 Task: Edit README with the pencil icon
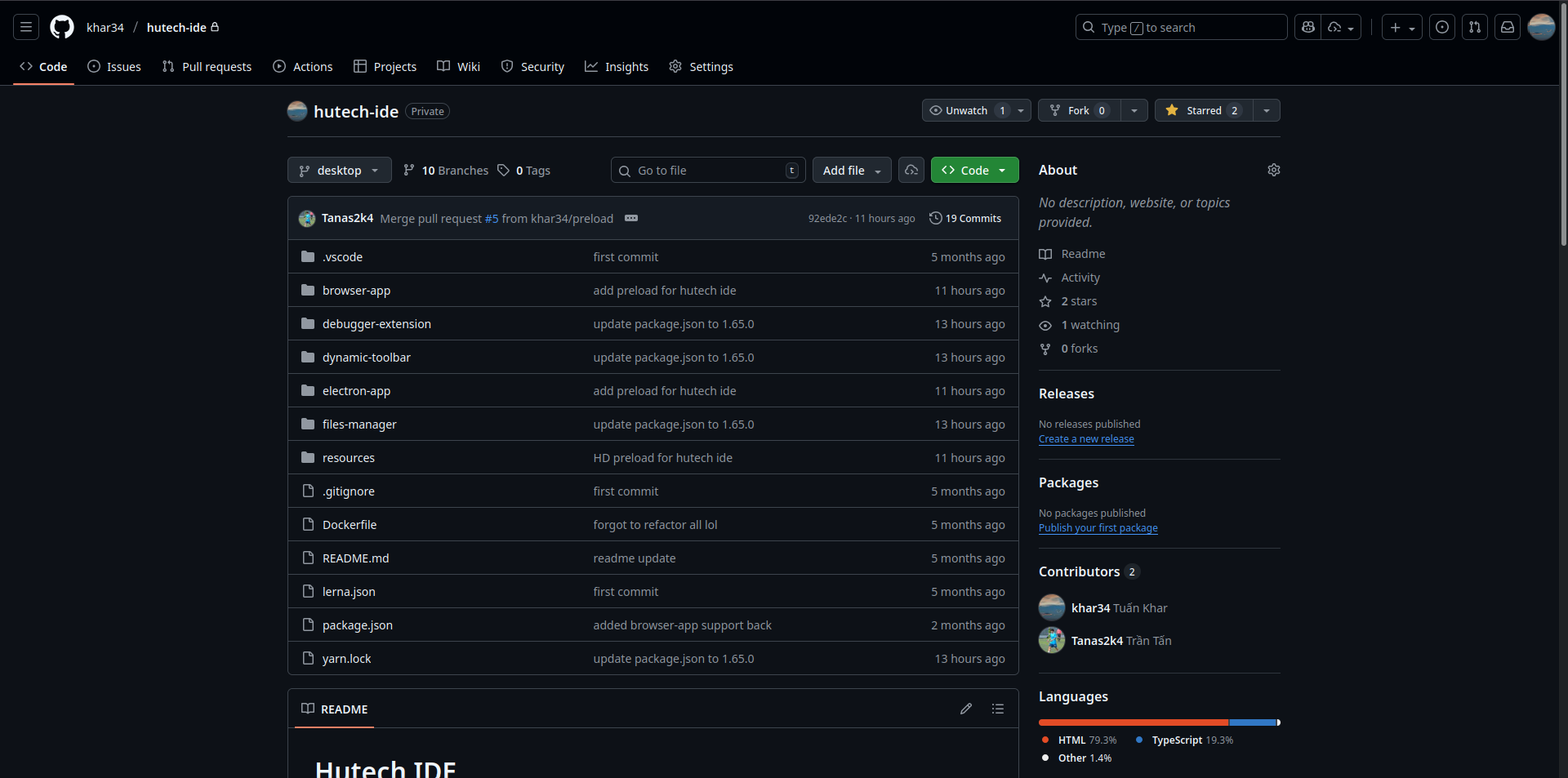[x=966, y=709]
